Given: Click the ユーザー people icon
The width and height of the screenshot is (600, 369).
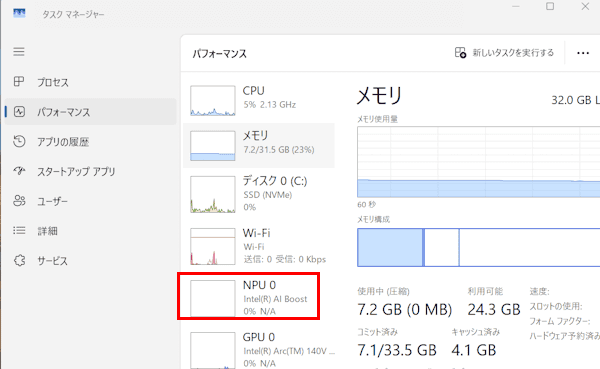Looking at the screenshot, I should click(x=19, y=201).
